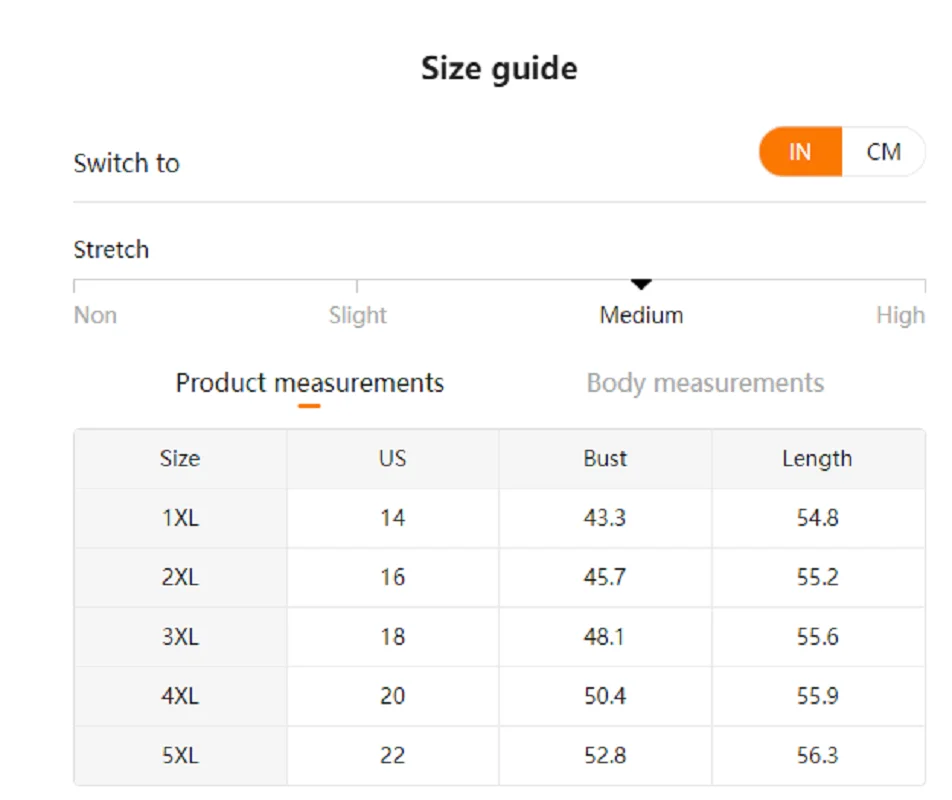Select the Slight stretch label
The height and width of the screenshot is (800, 952).
click(x=357, y=315)
